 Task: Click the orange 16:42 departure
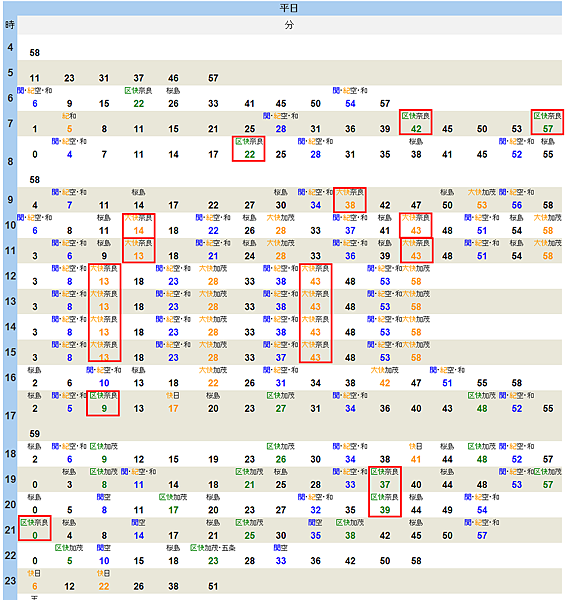(x=385, y=383)
